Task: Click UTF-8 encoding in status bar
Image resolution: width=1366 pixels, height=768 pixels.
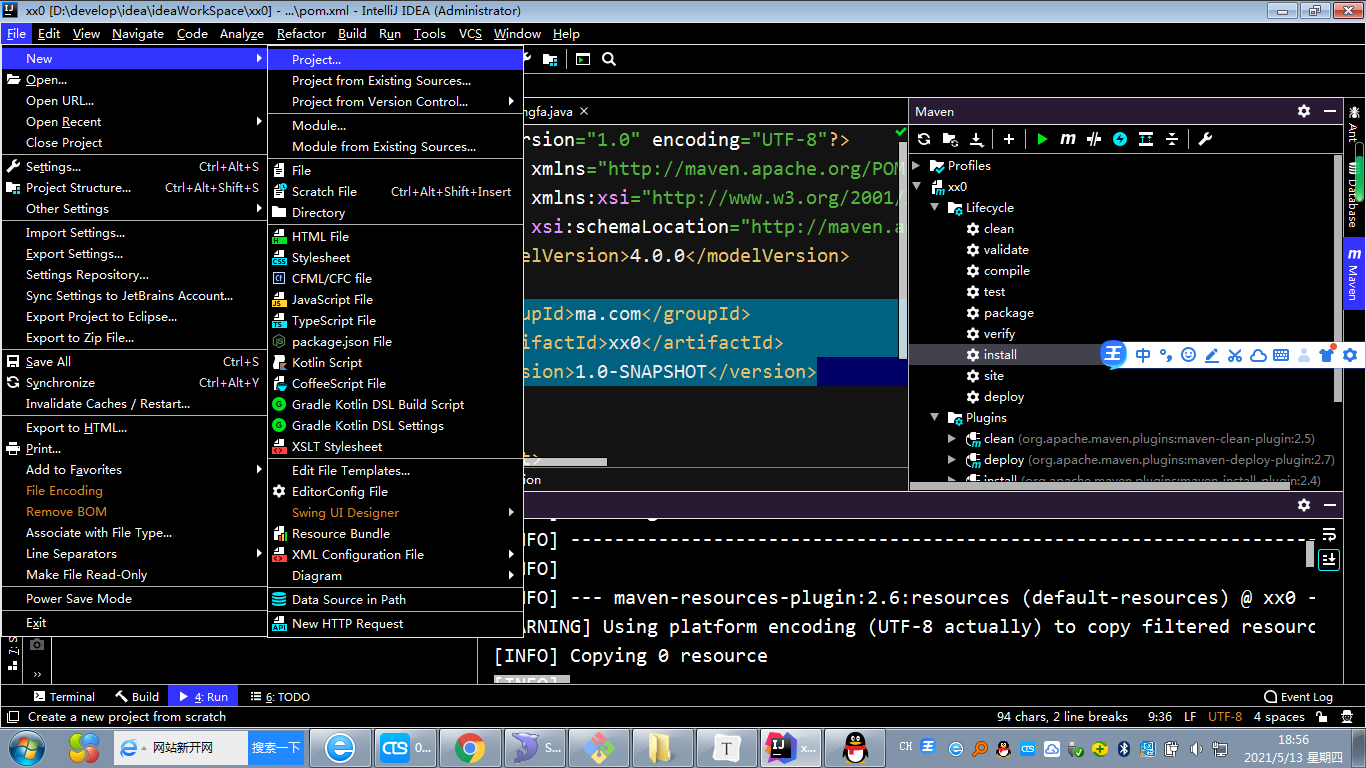Action: 1225,716
